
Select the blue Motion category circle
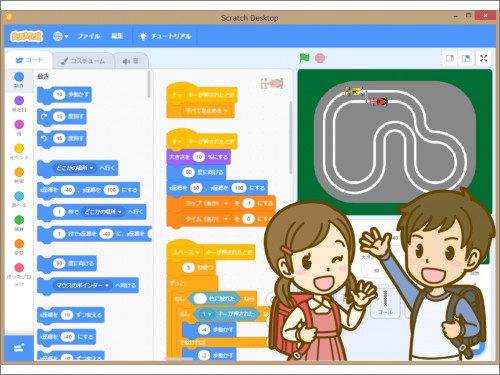(19, 77)
